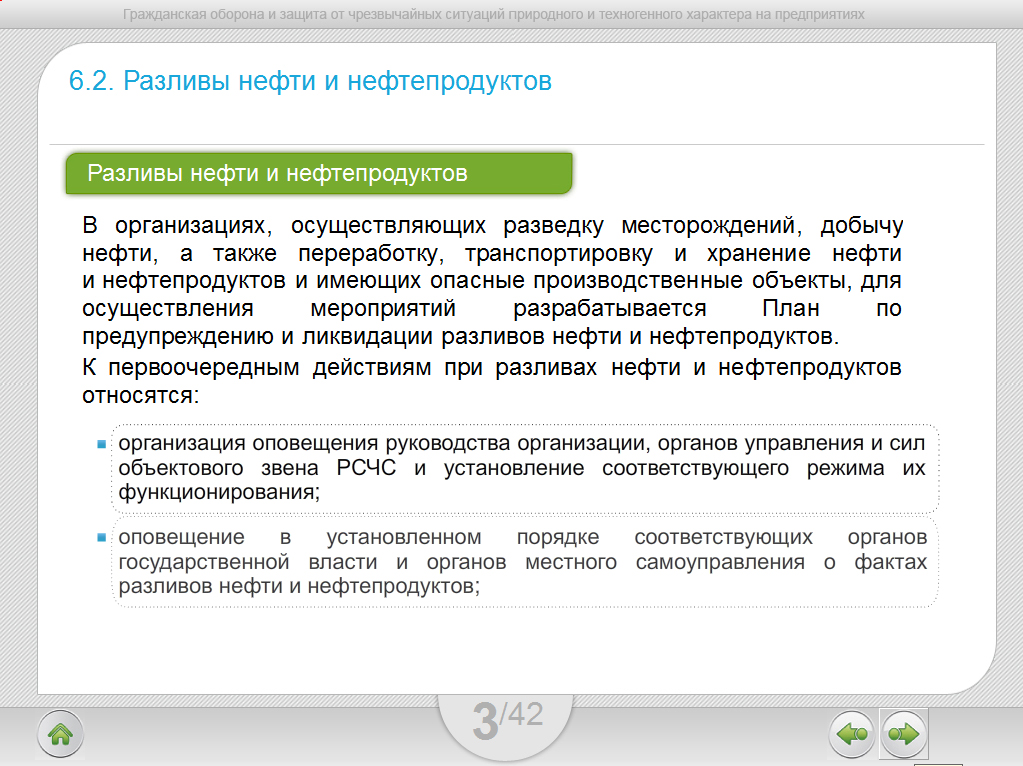
Task: Go back to the previous slide
Action: (x=851, y=735)
